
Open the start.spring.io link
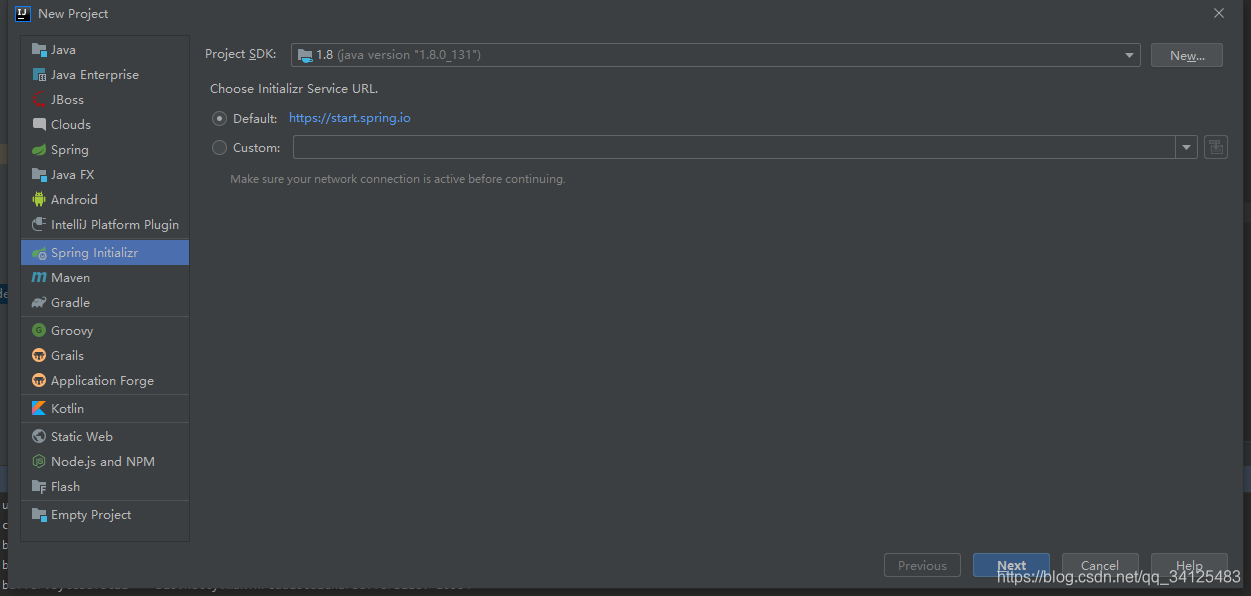[x=350, y=118]
